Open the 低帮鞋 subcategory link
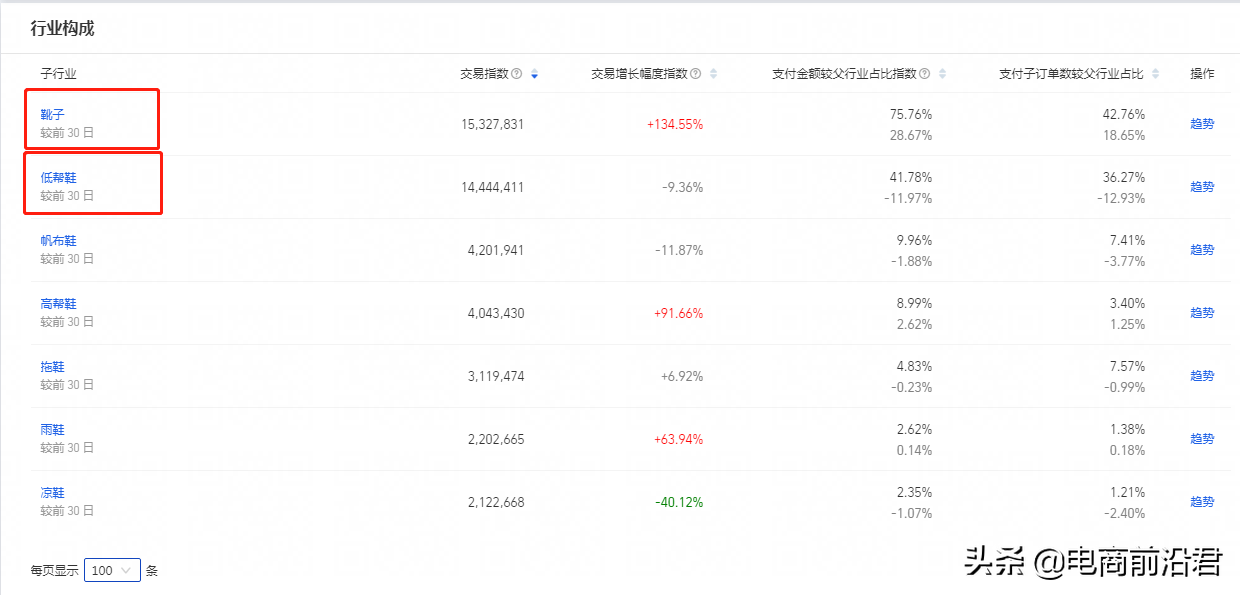The height and width of the screenshot is (595, 1240). coord(58,176)
